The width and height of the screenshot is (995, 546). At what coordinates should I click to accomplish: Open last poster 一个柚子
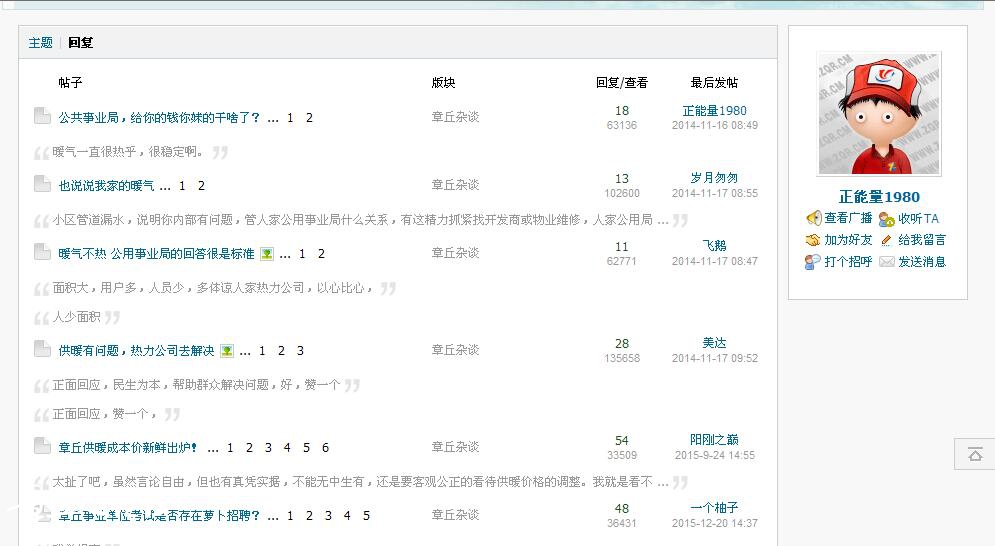coord(715,507)
